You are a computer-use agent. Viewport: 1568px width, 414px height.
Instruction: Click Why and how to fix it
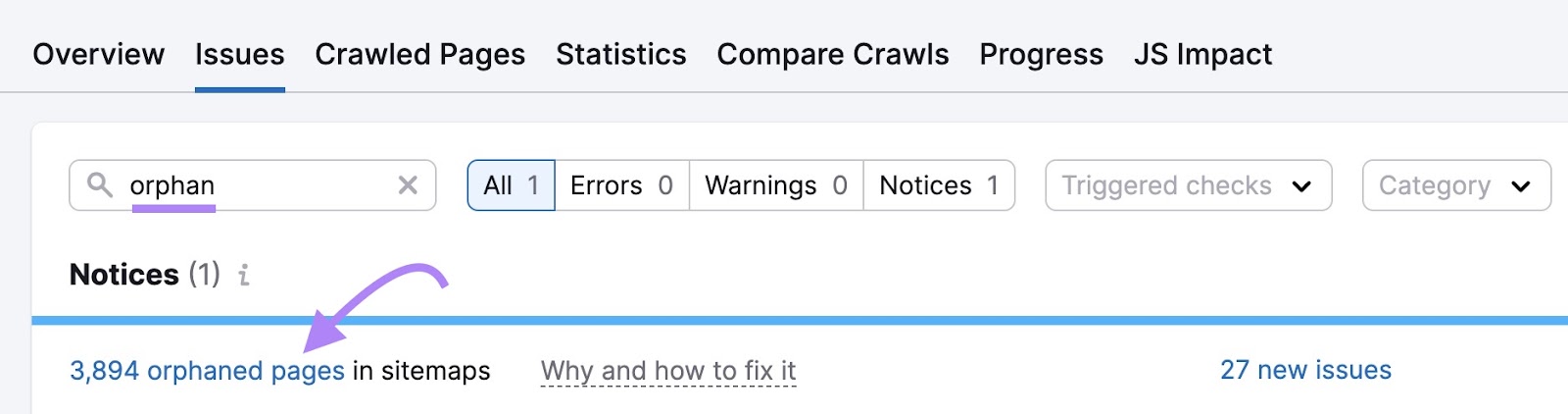pos(667,371)
